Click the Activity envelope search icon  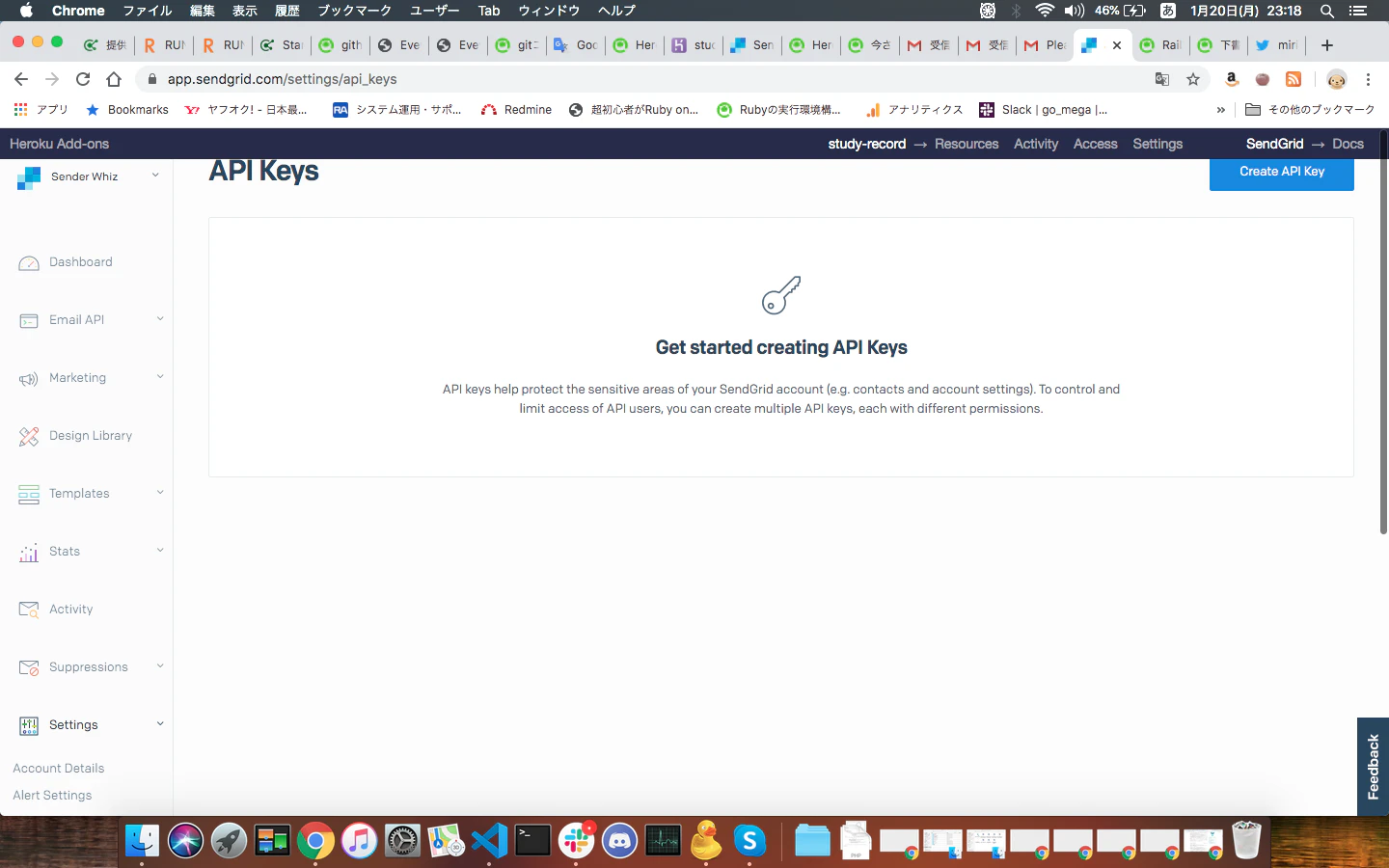point(29,610)
